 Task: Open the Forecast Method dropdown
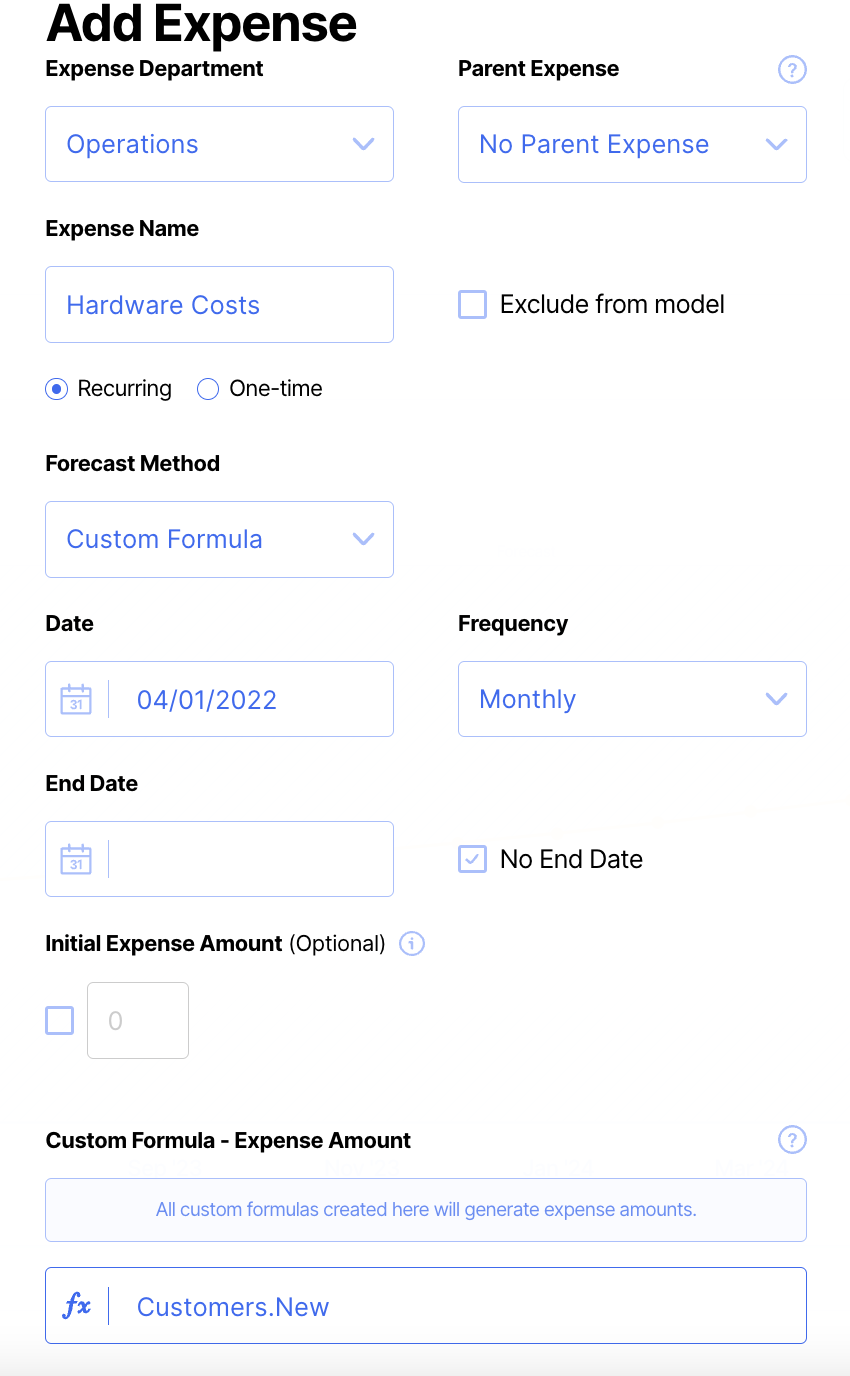[219, 539]
